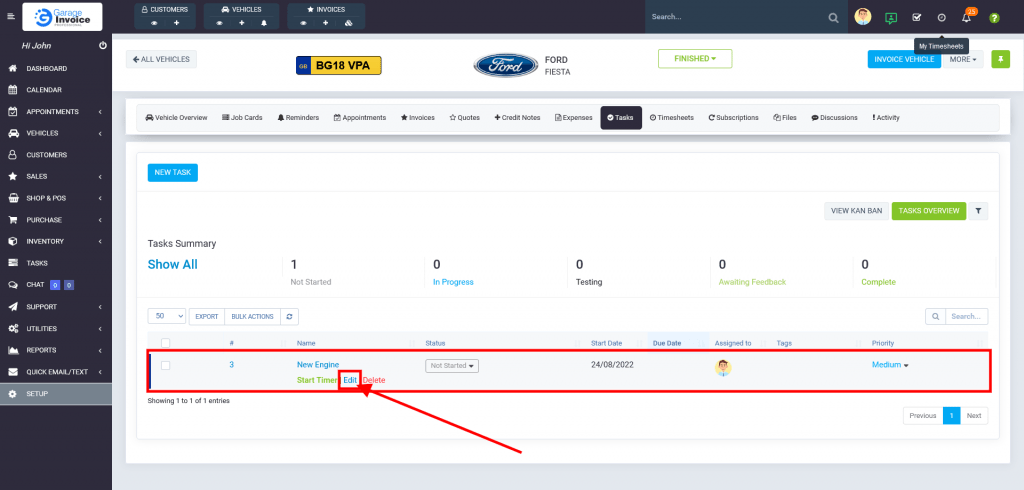Switch to Vehicle Overview tab
This screenshot has height=490, width=1024.
[176, 118]
